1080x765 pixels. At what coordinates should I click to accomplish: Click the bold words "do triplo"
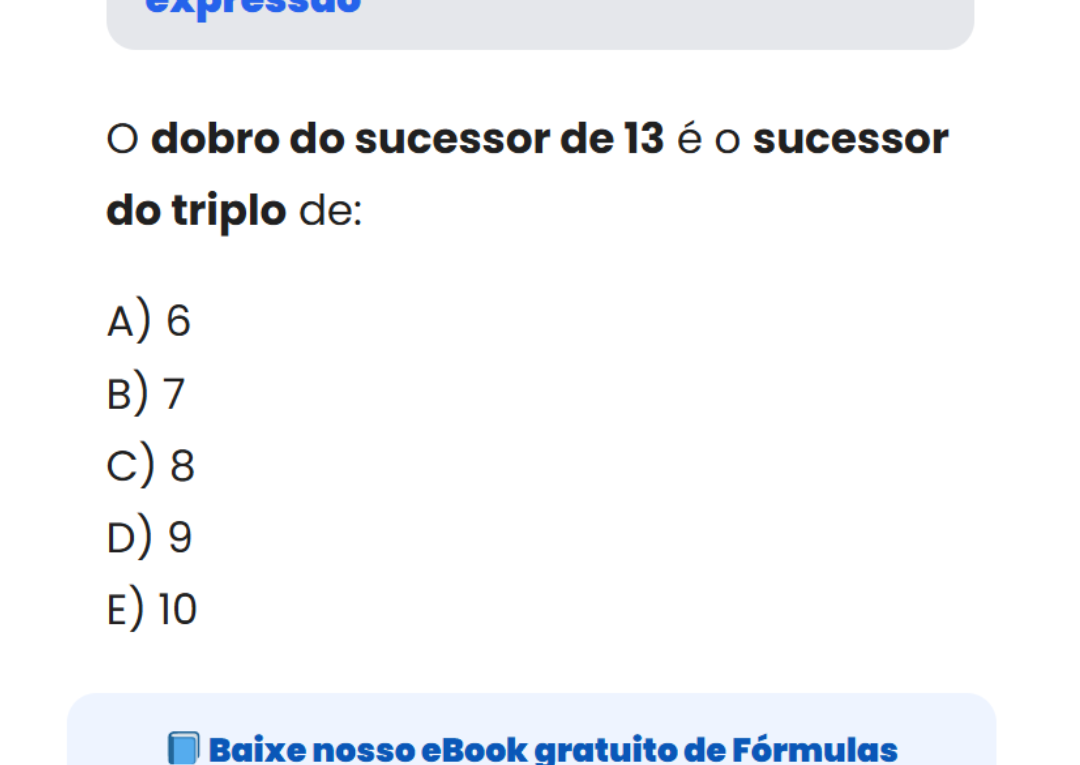[196, 211]
